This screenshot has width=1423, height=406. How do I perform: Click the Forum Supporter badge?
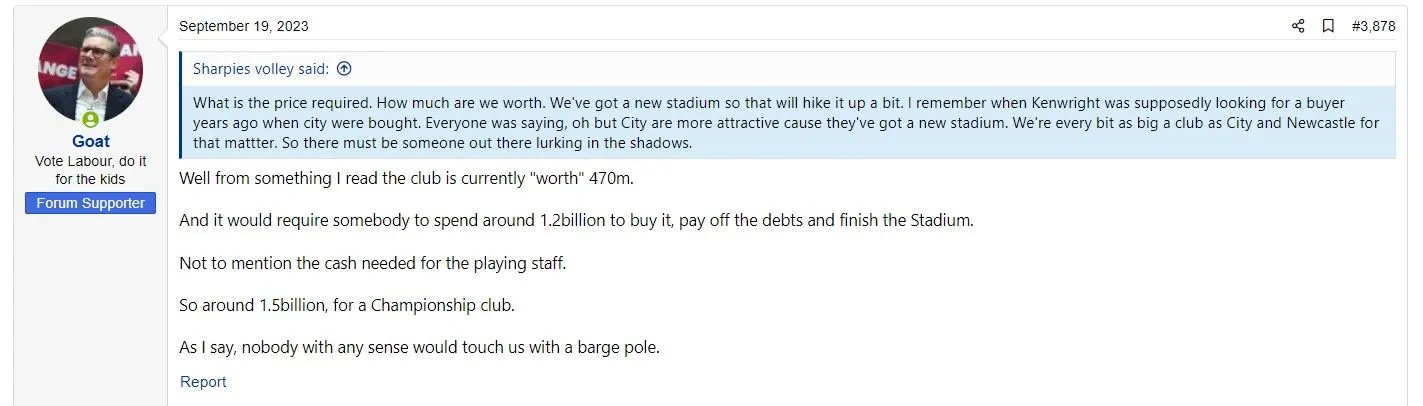pyautogui.click(x=90, y=203)
